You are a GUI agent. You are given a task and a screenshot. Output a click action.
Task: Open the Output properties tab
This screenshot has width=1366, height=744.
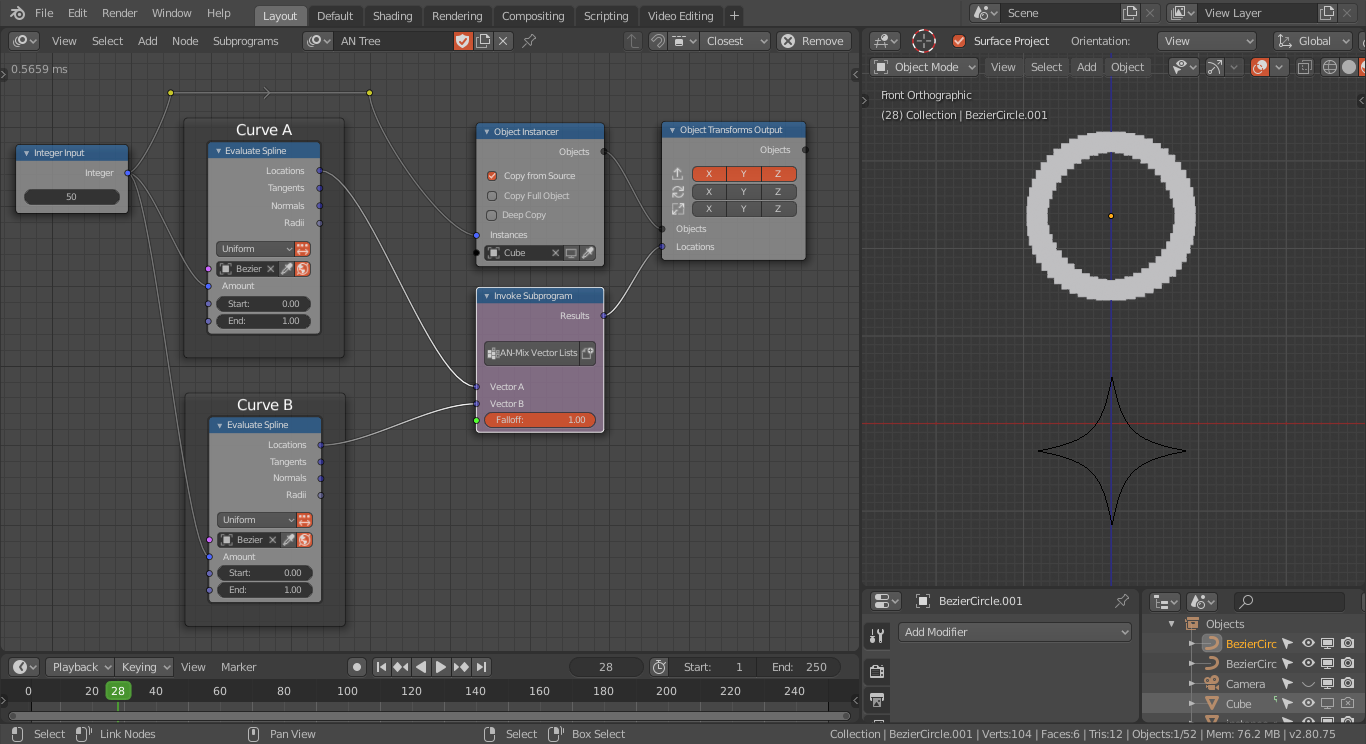pyautogui.click(x=877, y=699)
